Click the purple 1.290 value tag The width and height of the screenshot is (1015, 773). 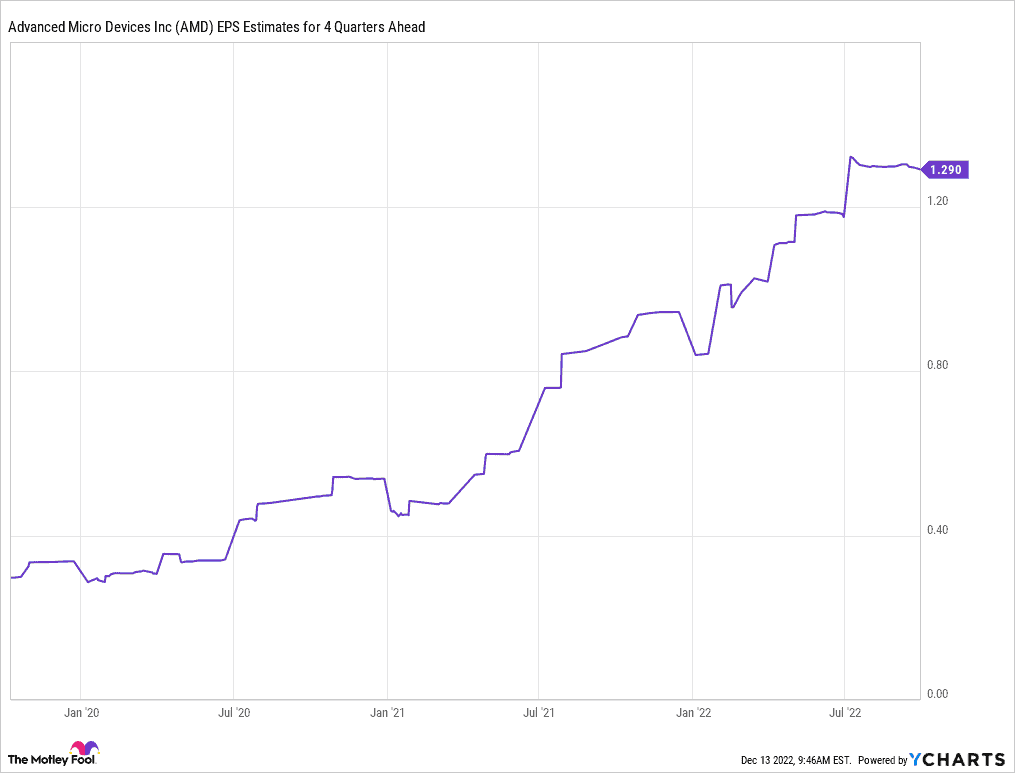coord(945,170)
